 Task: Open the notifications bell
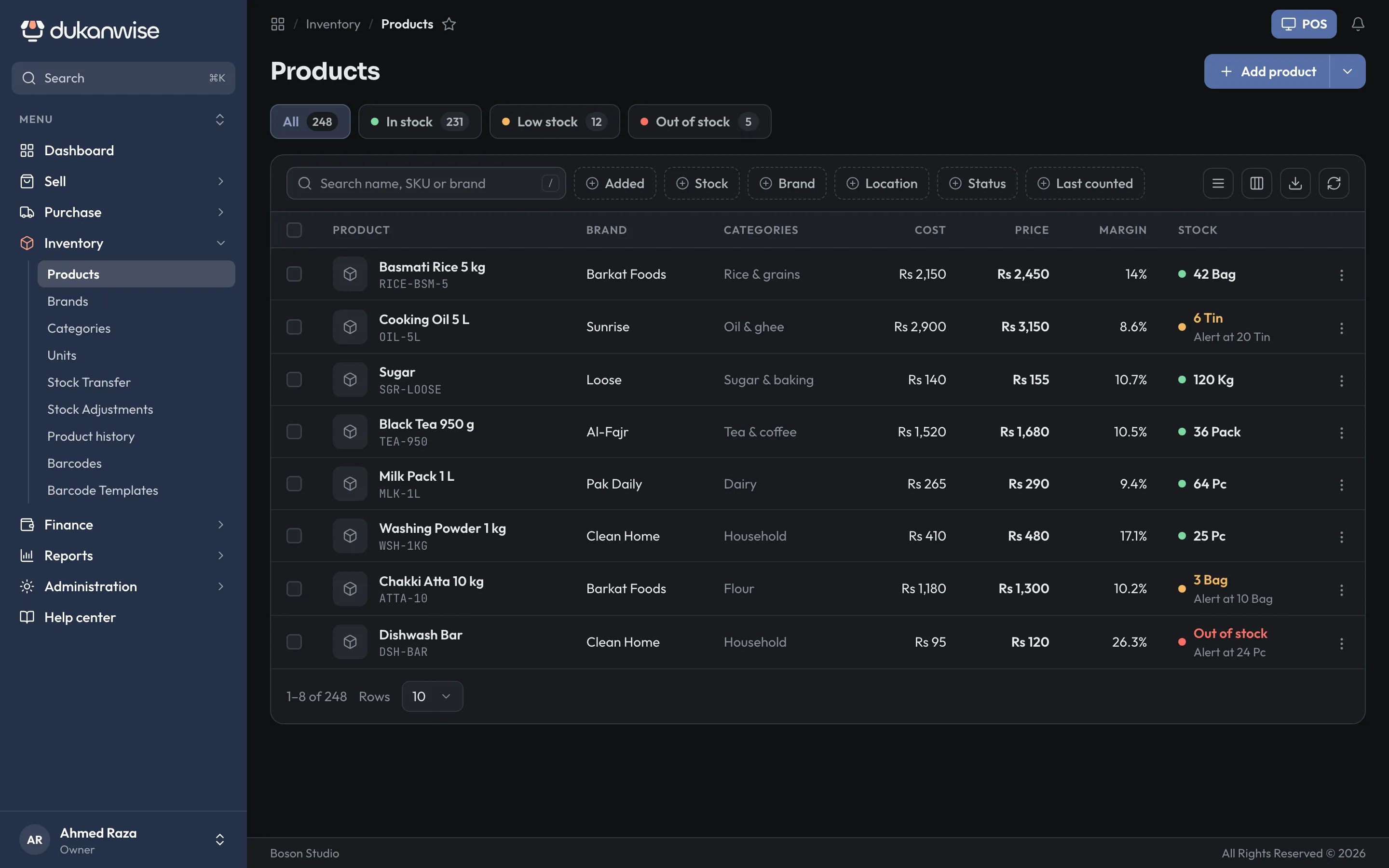(x=1358, y=24)
